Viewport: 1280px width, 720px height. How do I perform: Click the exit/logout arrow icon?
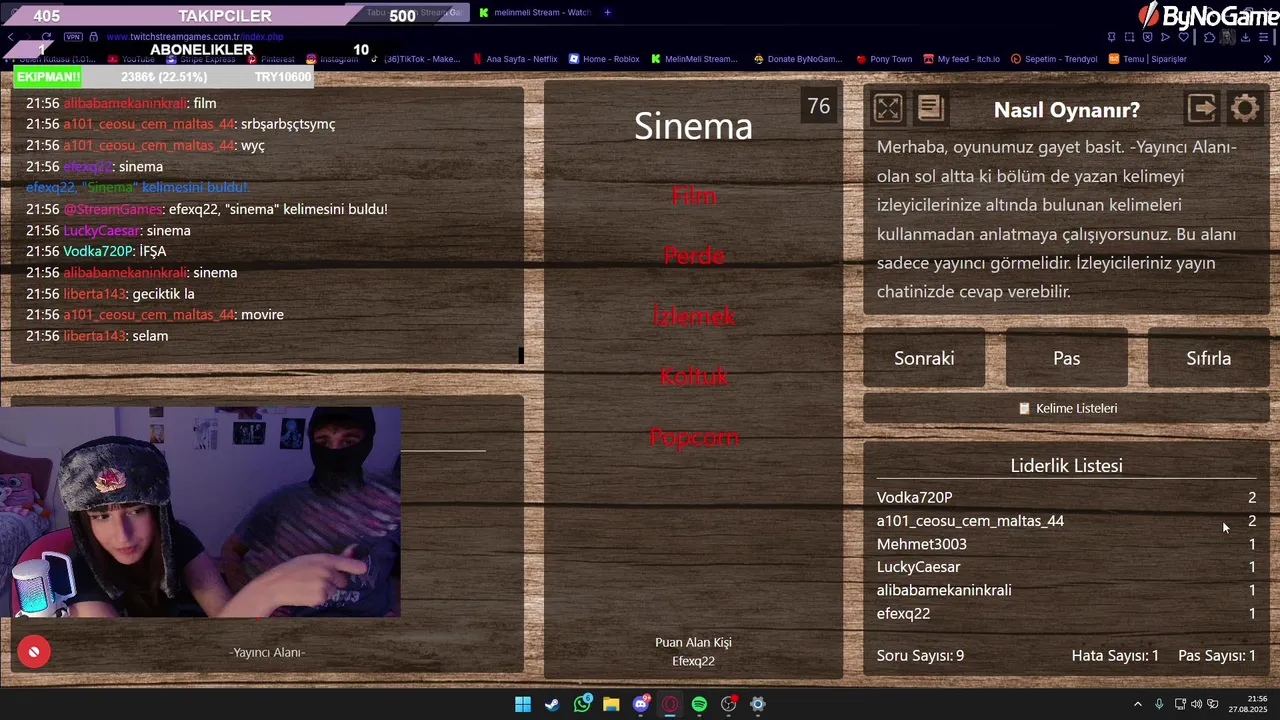pyautogui.click(x=1202, y=108)
